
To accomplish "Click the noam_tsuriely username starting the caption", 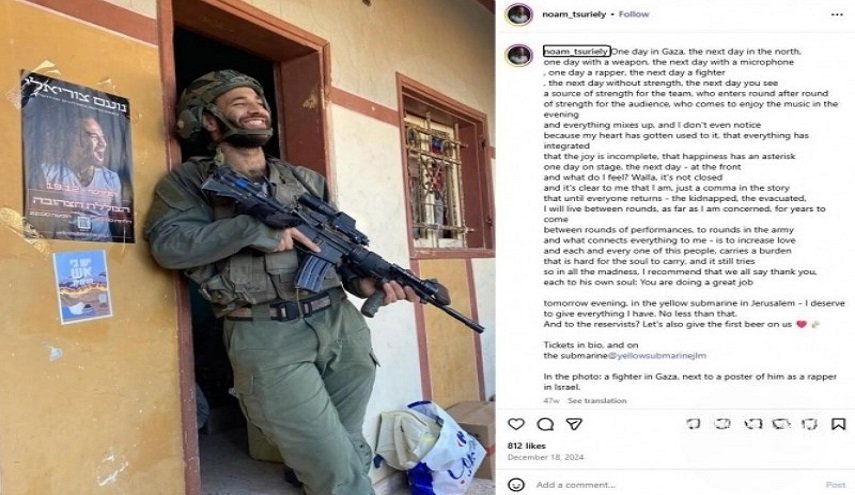I will pyautogui.click(x=576, y=51).
